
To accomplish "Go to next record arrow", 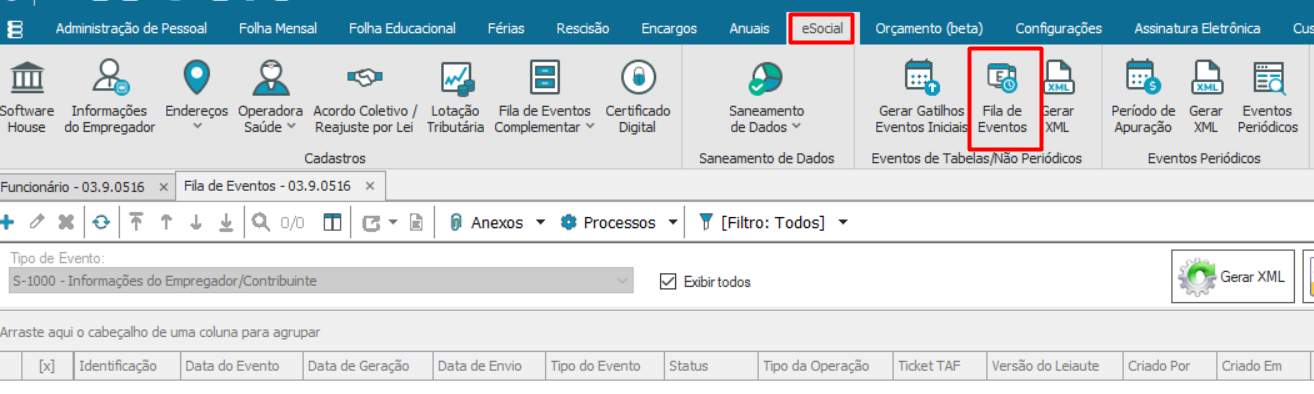I will (196, 222).
